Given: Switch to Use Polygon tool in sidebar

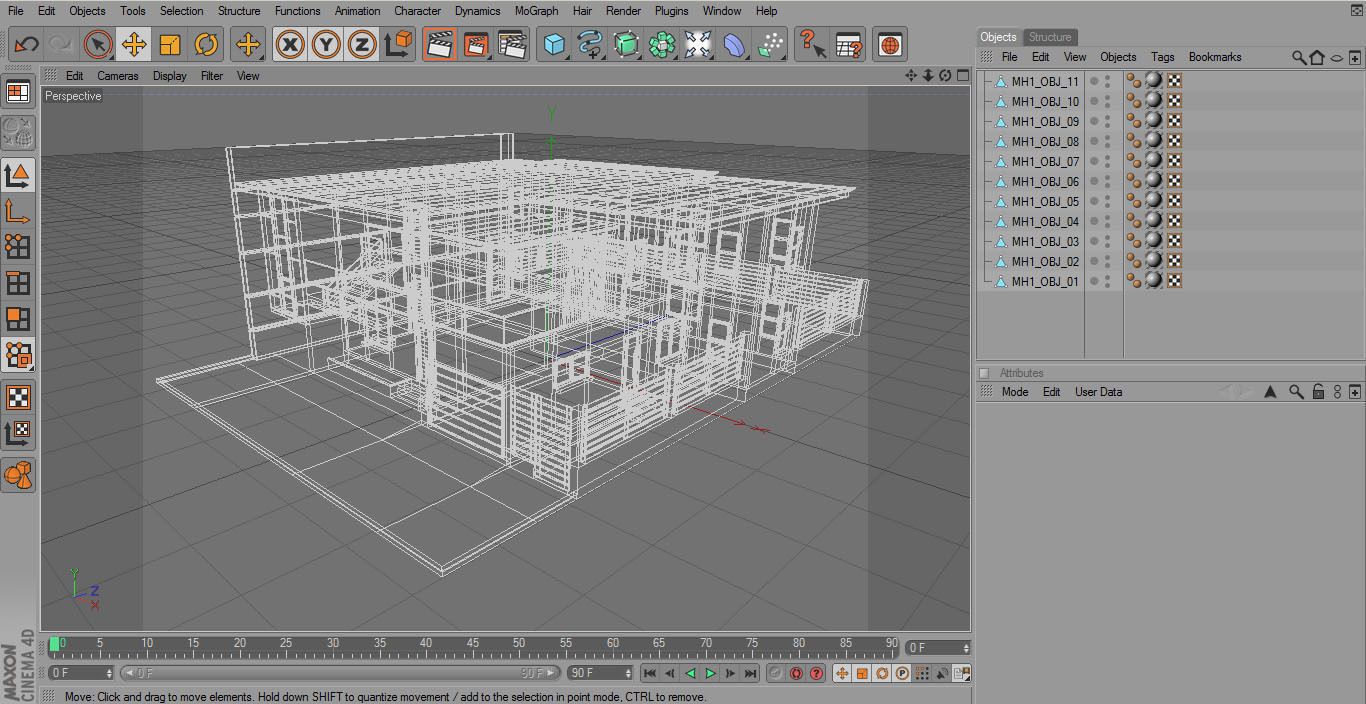Looking at the screenshot, I should (x=18, y=319).
